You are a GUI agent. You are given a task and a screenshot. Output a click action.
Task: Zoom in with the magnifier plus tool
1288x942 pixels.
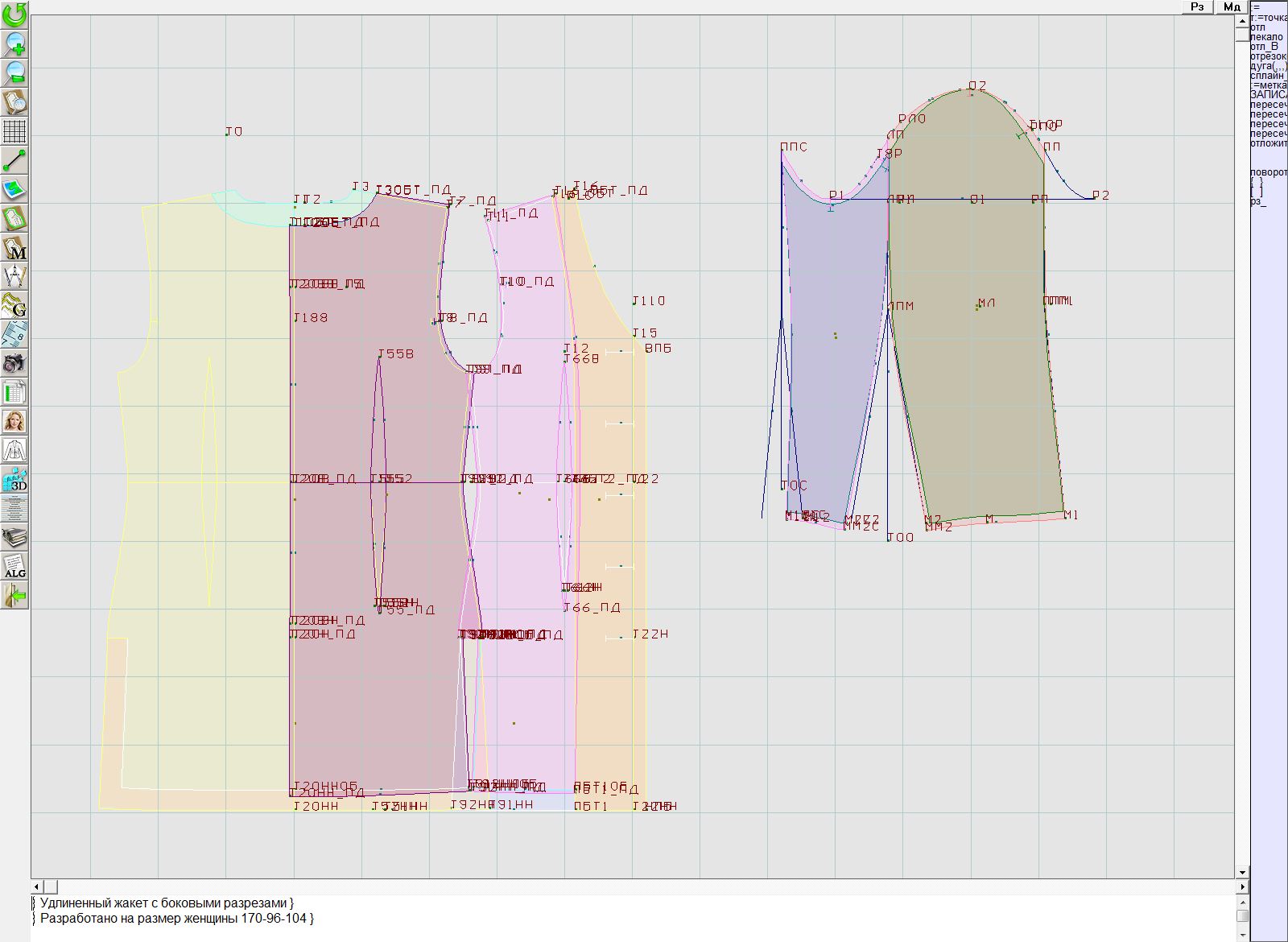tap(14, 43)
